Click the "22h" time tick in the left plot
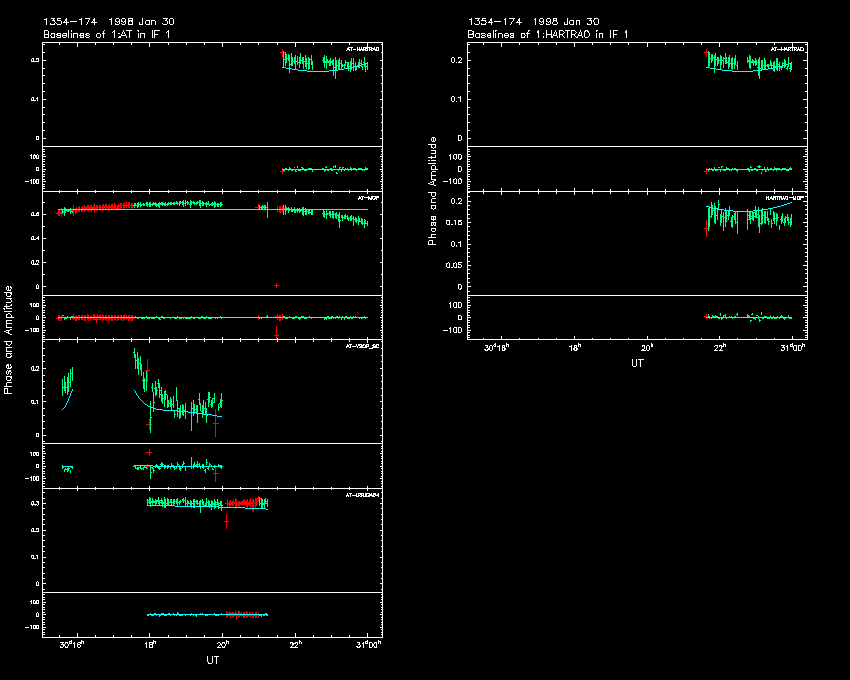 tap(295, 645)
